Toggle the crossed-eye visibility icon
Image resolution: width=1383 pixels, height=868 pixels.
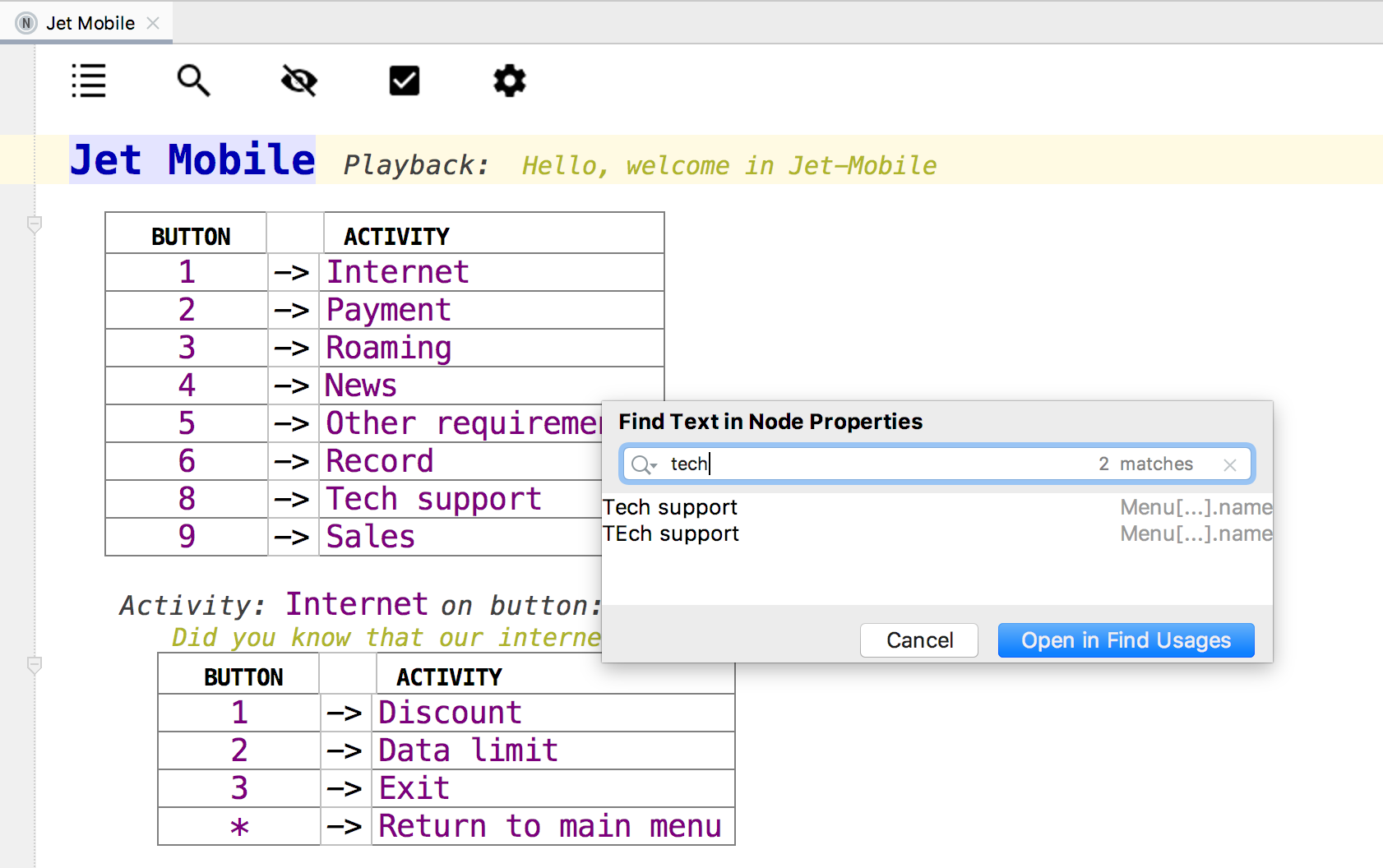(299, 81)
